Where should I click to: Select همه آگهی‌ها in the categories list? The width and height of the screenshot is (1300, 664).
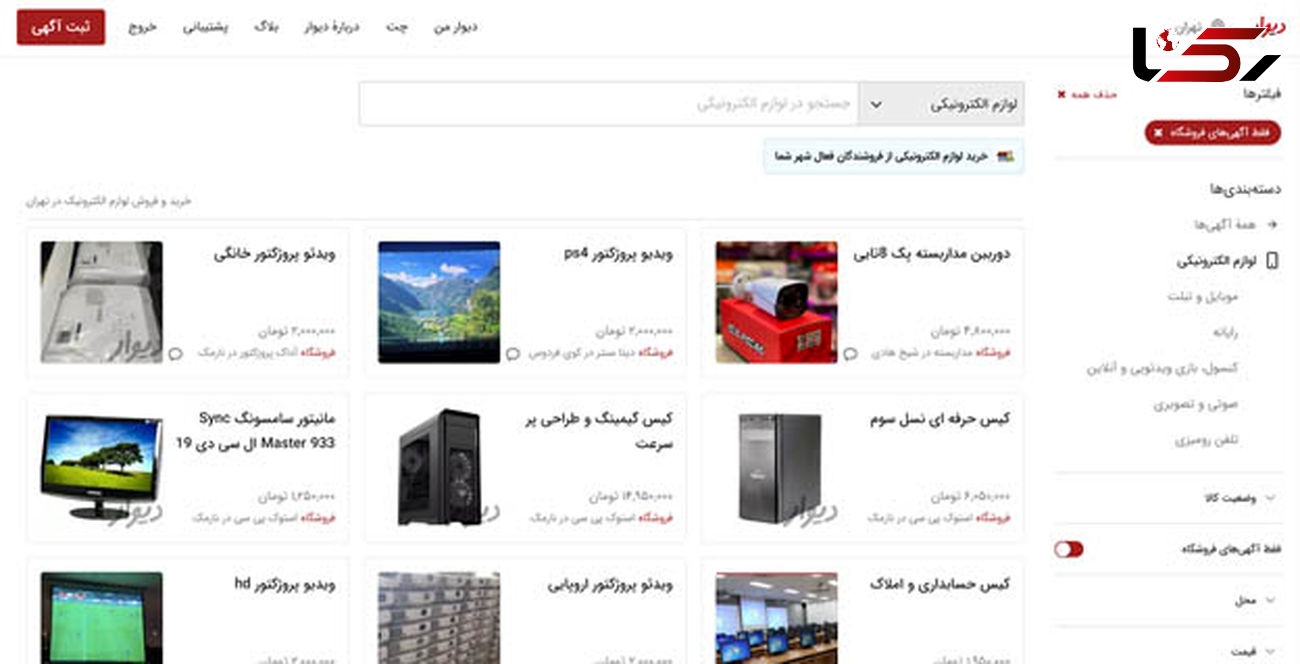coord(1224,225)
